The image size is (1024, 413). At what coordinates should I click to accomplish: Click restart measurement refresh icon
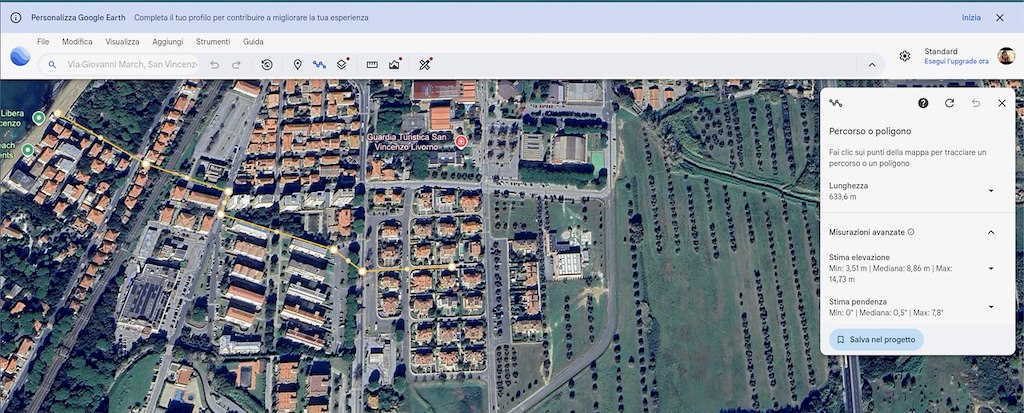(x=949, y=103)
